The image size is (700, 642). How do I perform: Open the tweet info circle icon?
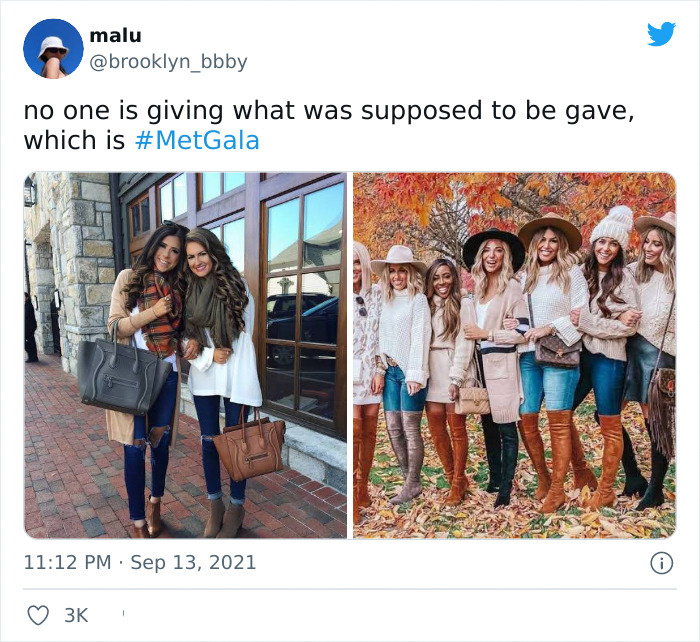tap(661, 563)
